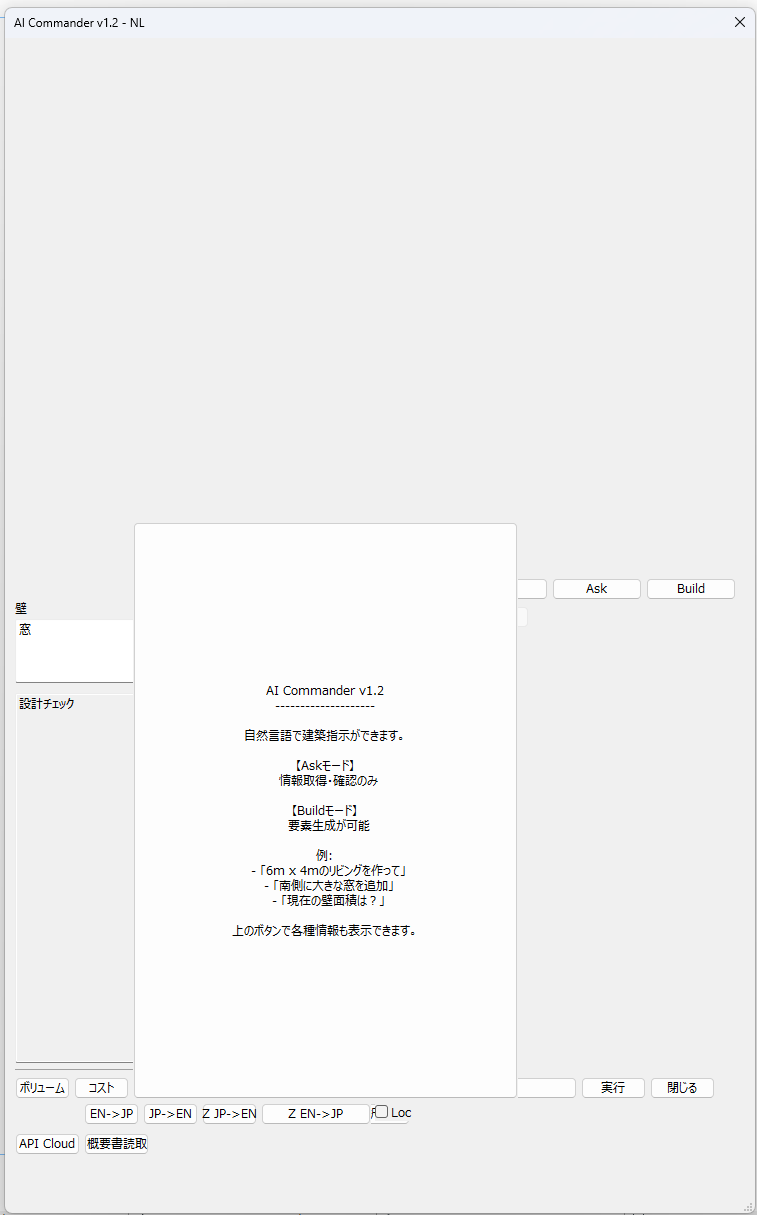Click the EN->JP translate button

[111, 1114]
